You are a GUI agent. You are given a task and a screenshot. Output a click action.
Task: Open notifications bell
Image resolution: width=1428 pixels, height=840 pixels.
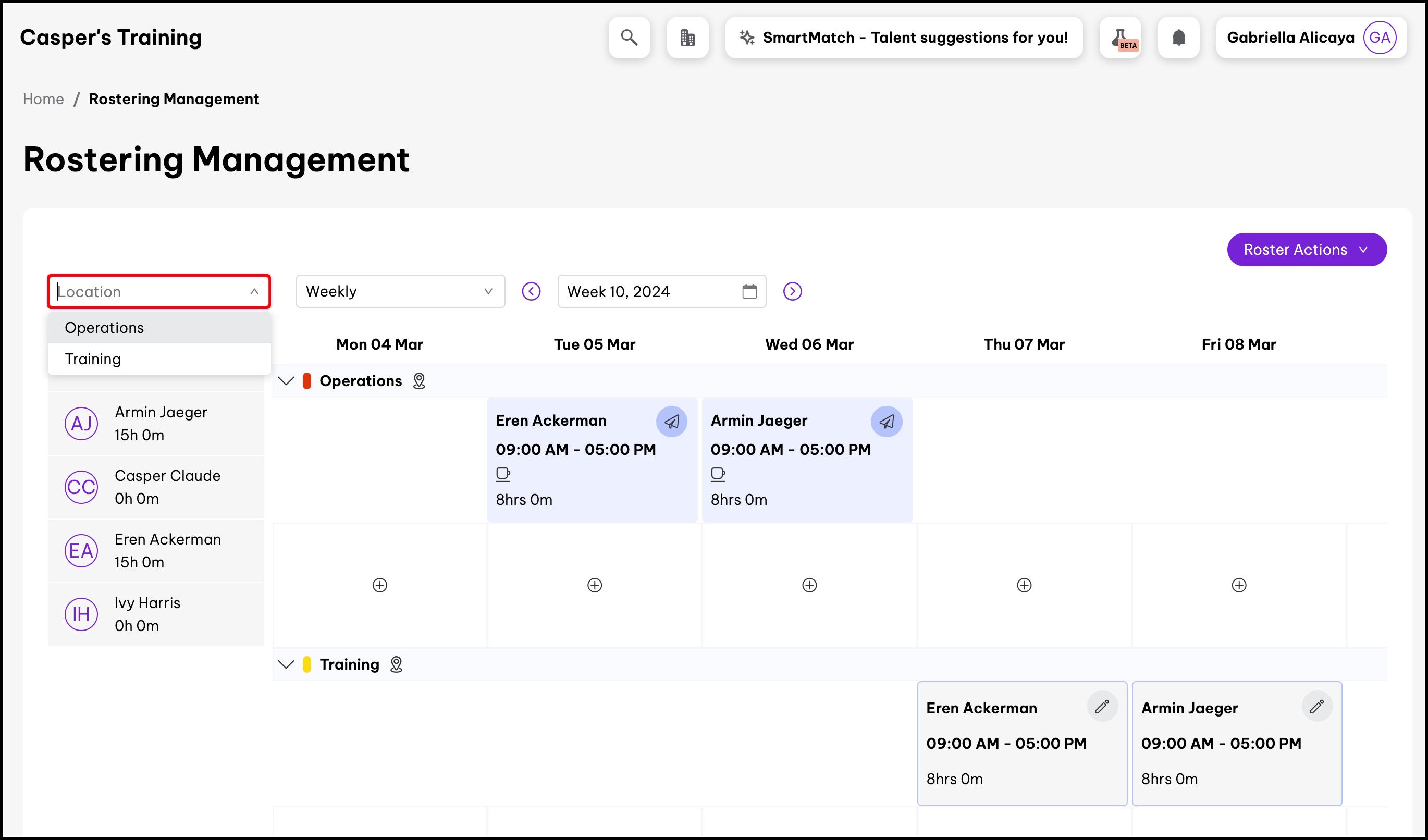(1179, 38)
